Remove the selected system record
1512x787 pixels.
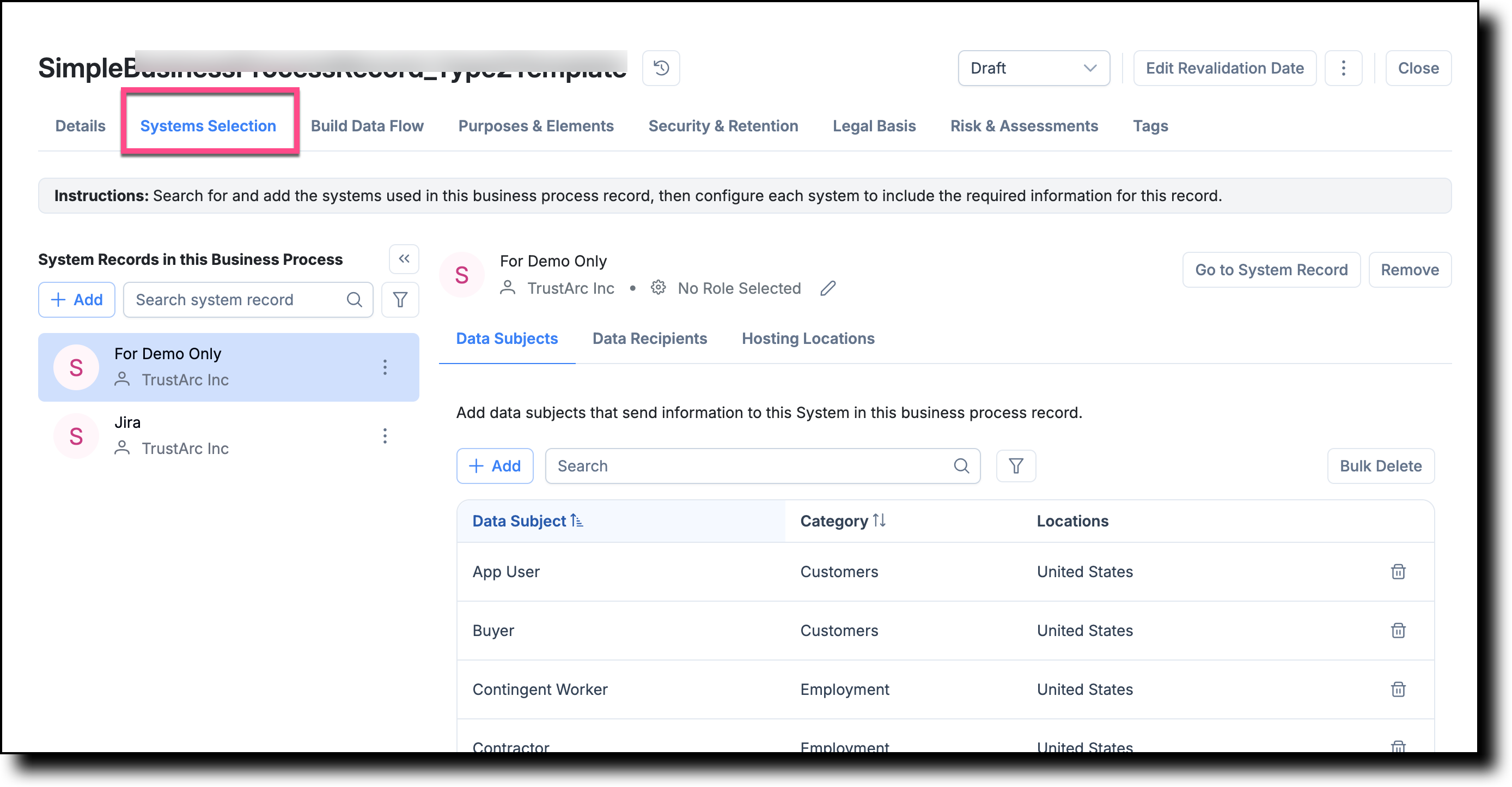(1410, 270)
